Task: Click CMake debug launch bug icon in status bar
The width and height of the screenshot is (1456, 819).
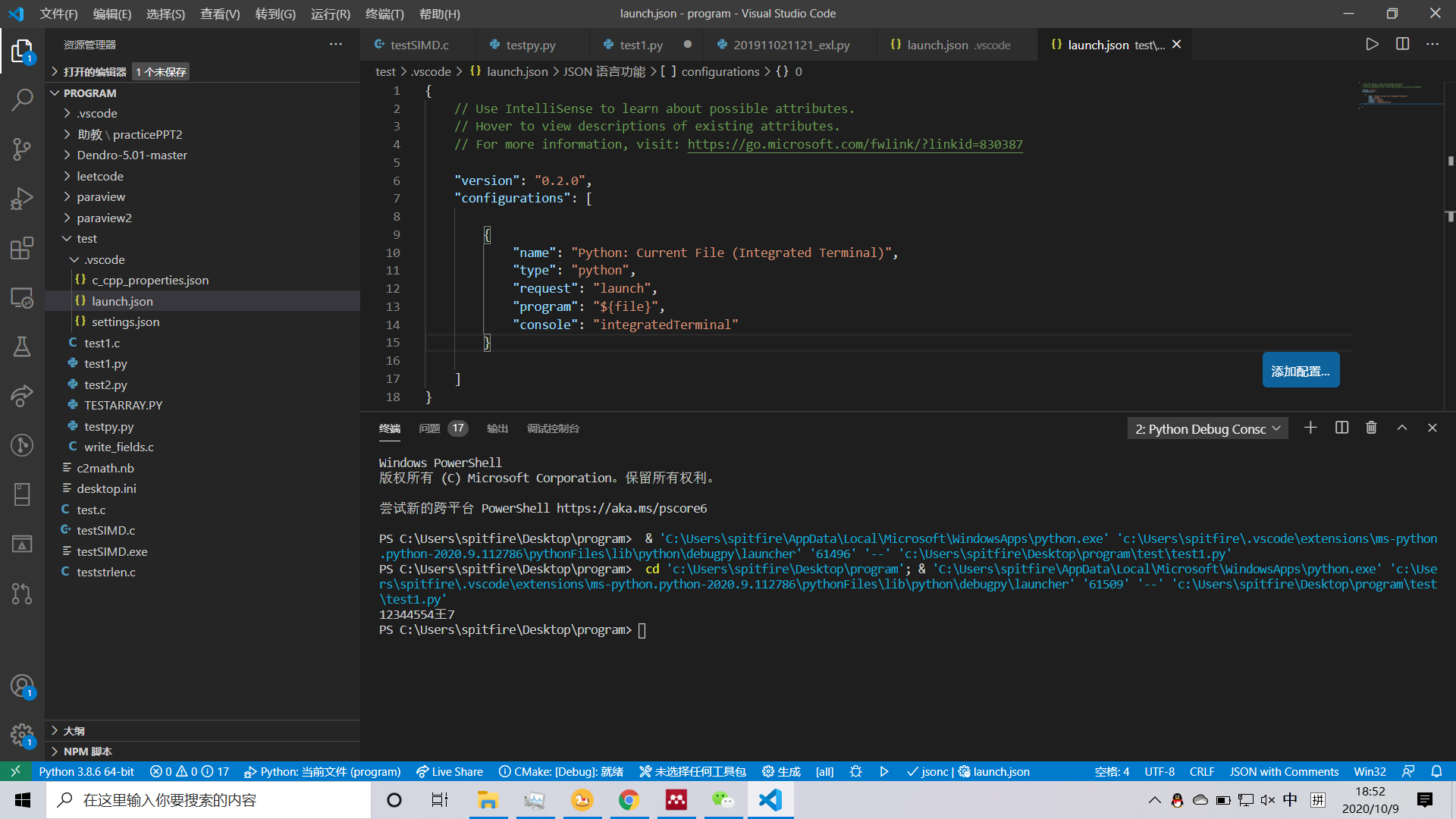Action: [x=855, y=771]
